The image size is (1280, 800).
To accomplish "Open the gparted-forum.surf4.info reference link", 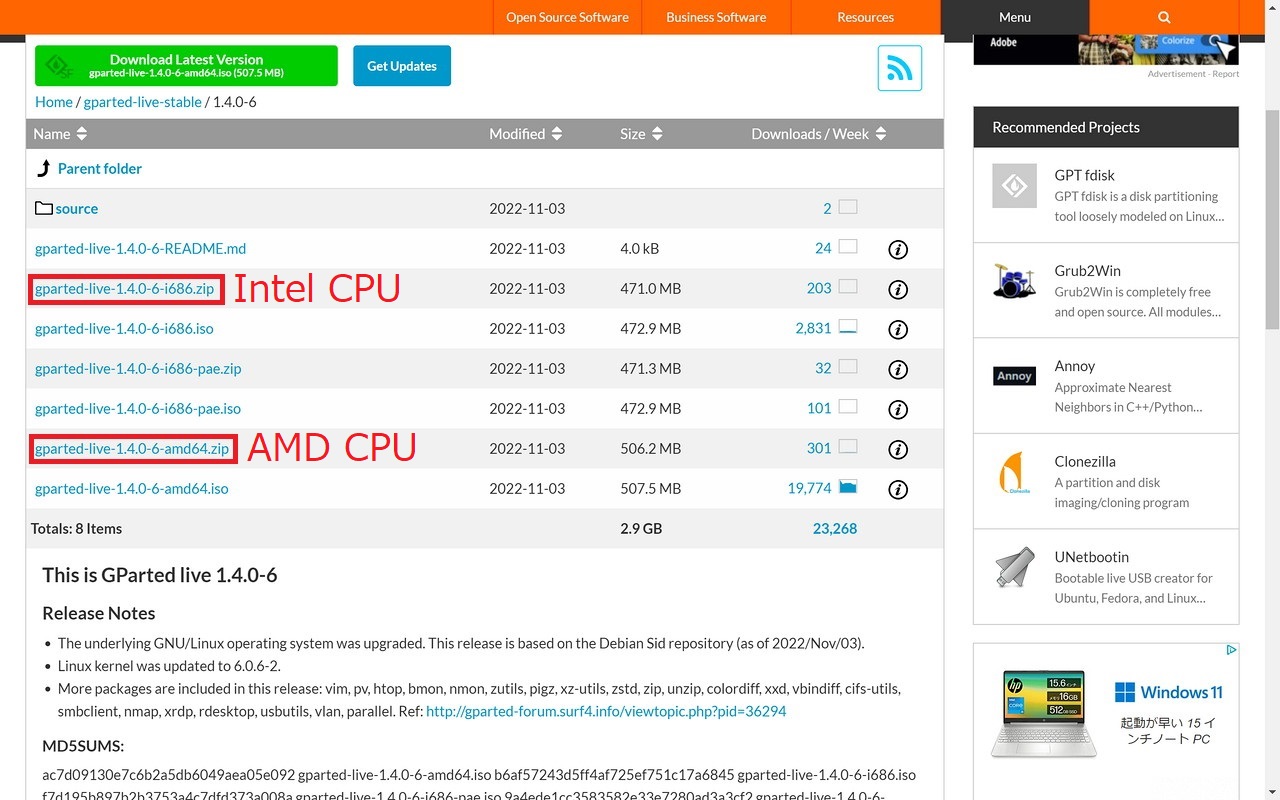I will [606, 712].
